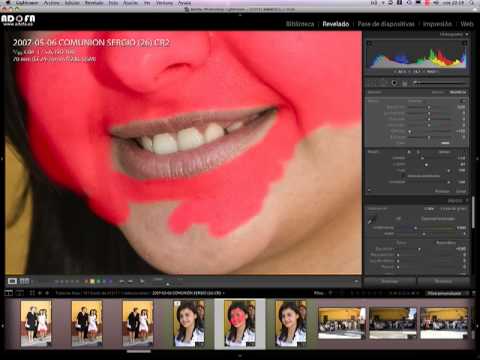Show the left panel via edge arrow

pos(2,159)
